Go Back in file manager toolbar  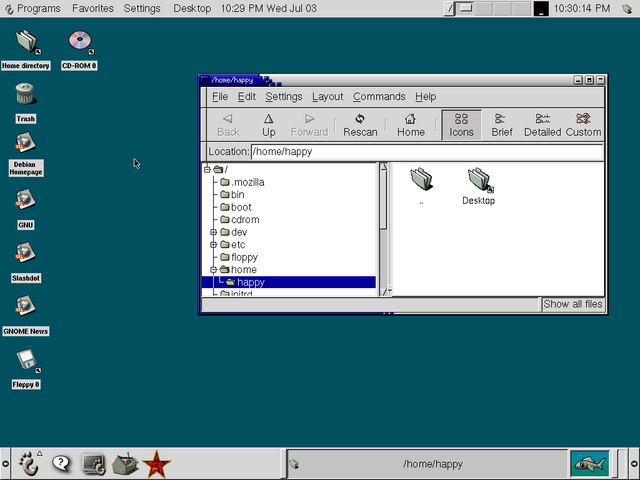click(x=228, y=125)
